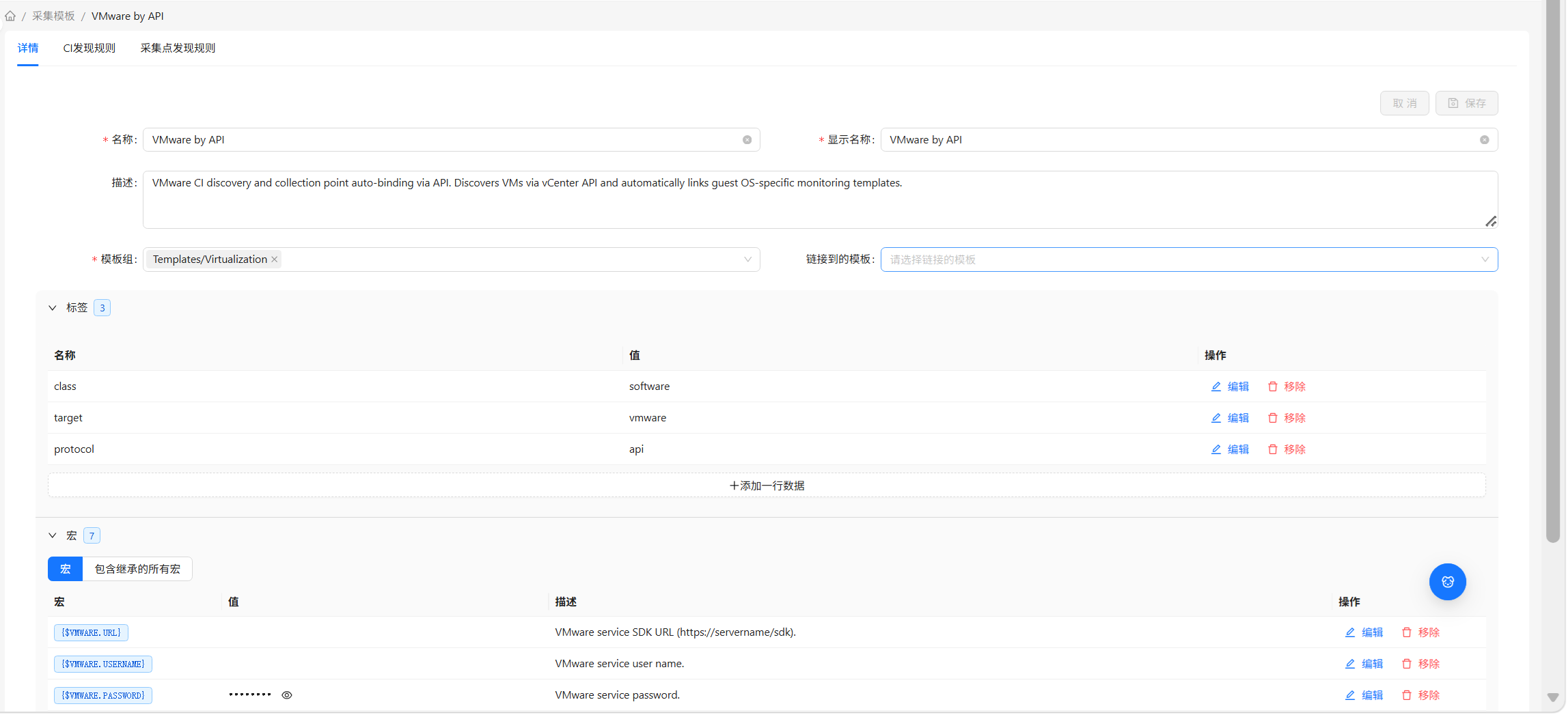Click the tag count badge 3
Viewport: 1568px width, 715px height.
(102, 308)
